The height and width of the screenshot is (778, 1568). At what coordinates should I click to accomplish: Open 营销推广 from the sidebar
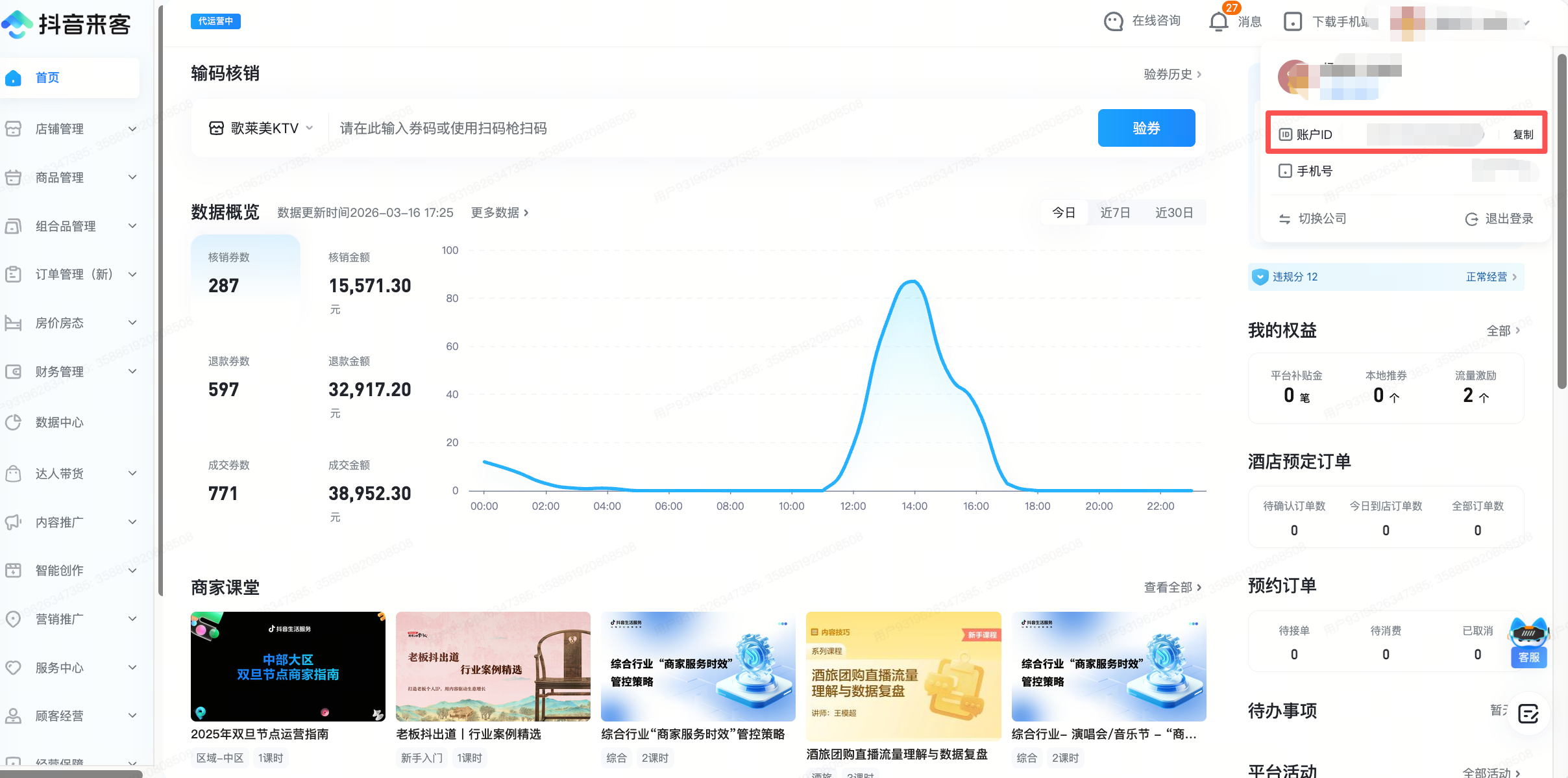pyautogui.click(x=14, y=619)
